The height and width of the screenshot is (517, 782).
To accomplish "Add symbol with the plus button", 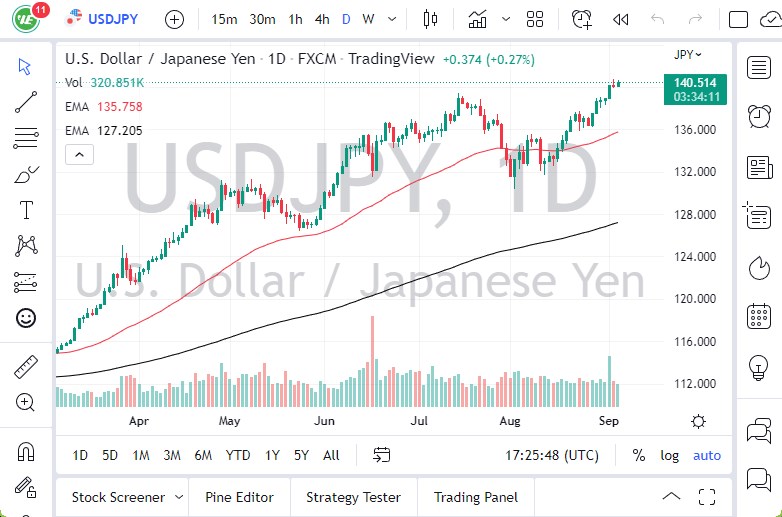I will [x=174, y=19].
